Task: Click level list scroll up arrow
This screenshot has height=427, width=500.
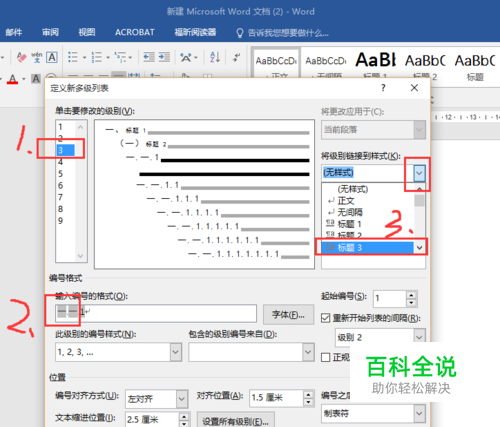Action: [81, 127]
